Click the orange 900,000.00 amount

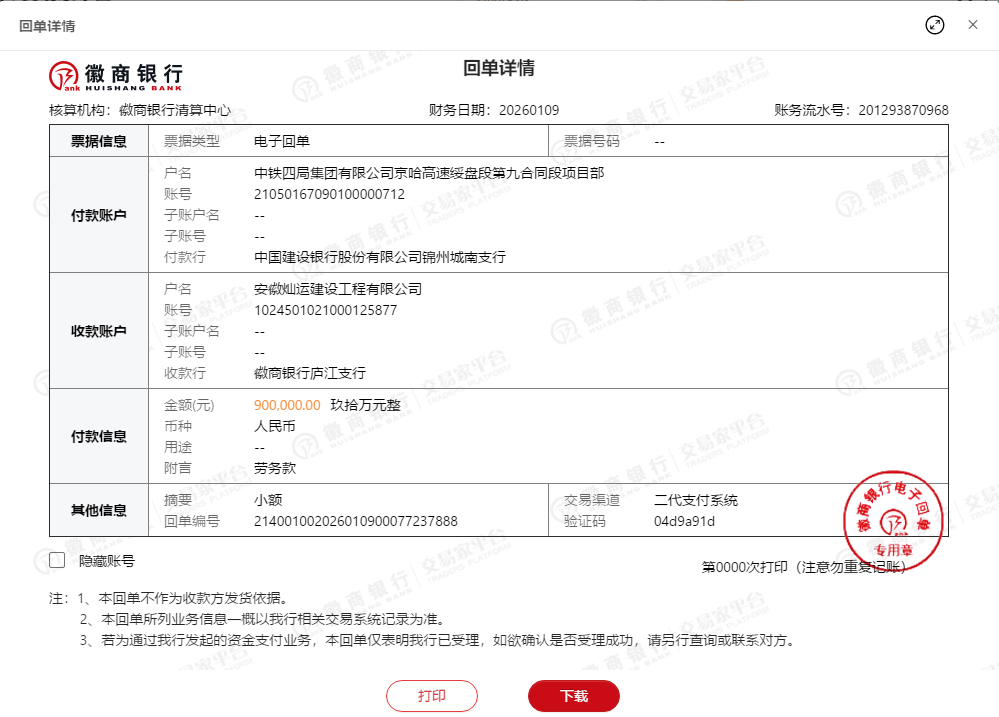(x=287, y=405)
